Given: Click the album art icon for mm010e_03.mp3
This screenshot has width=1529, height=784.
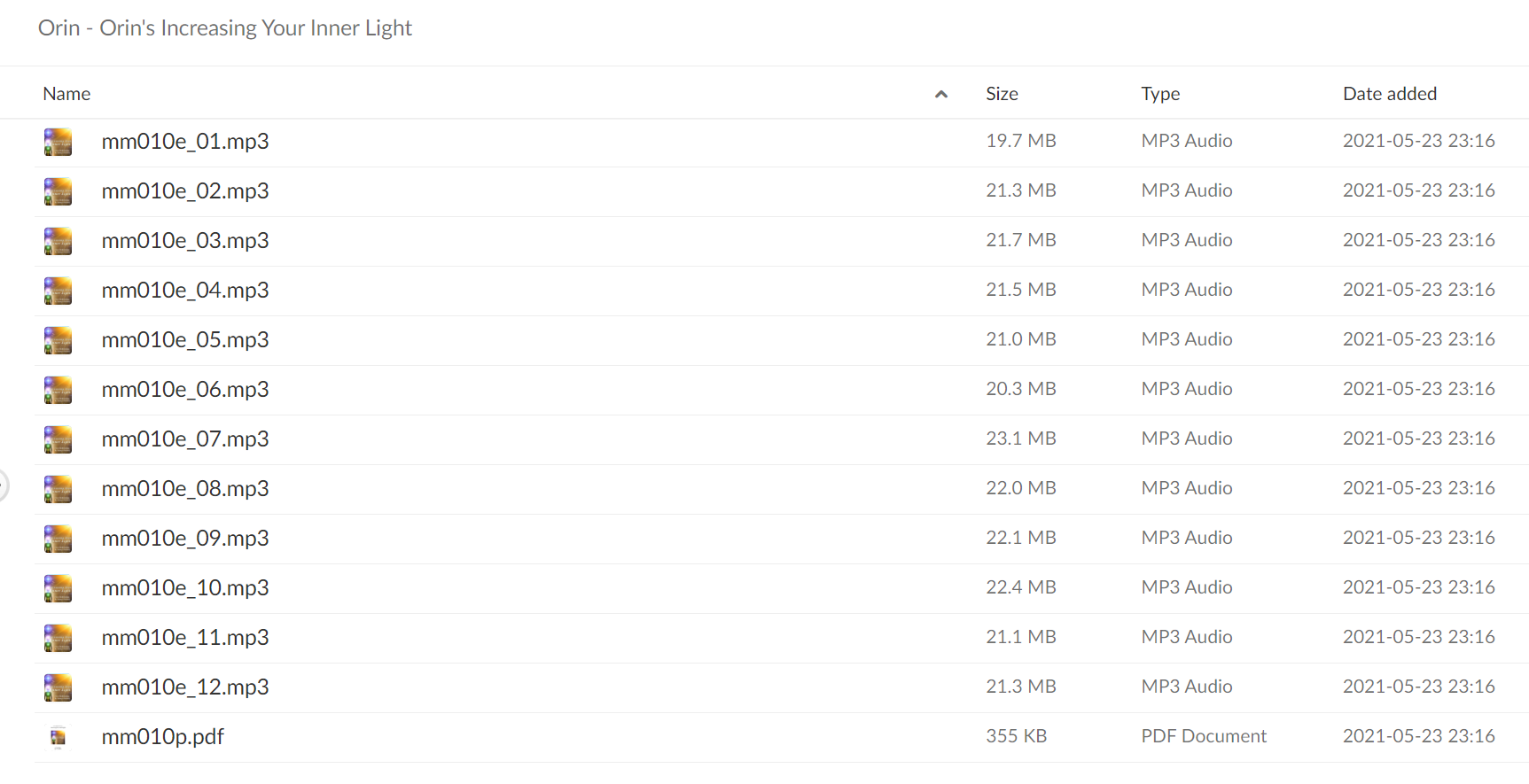Looking at the screenshot, I should coord(58,241).
